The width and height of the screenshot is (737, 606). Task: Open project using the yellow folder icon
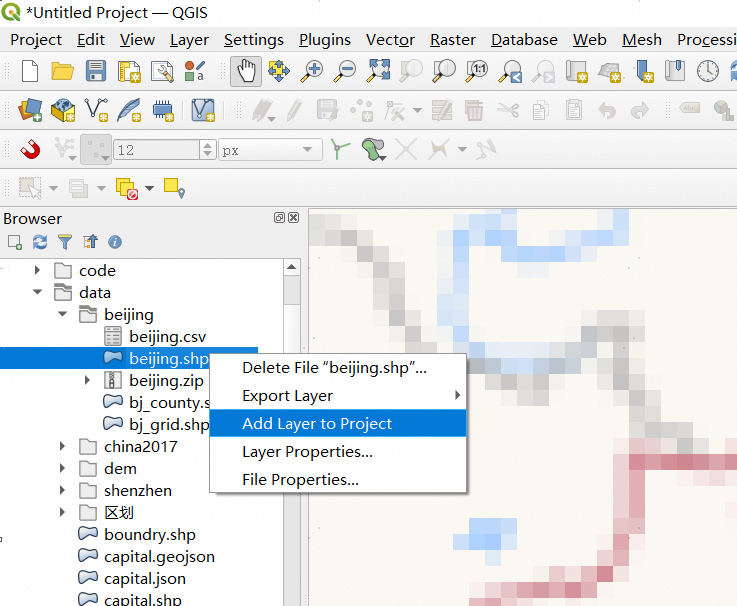(63, 71)
